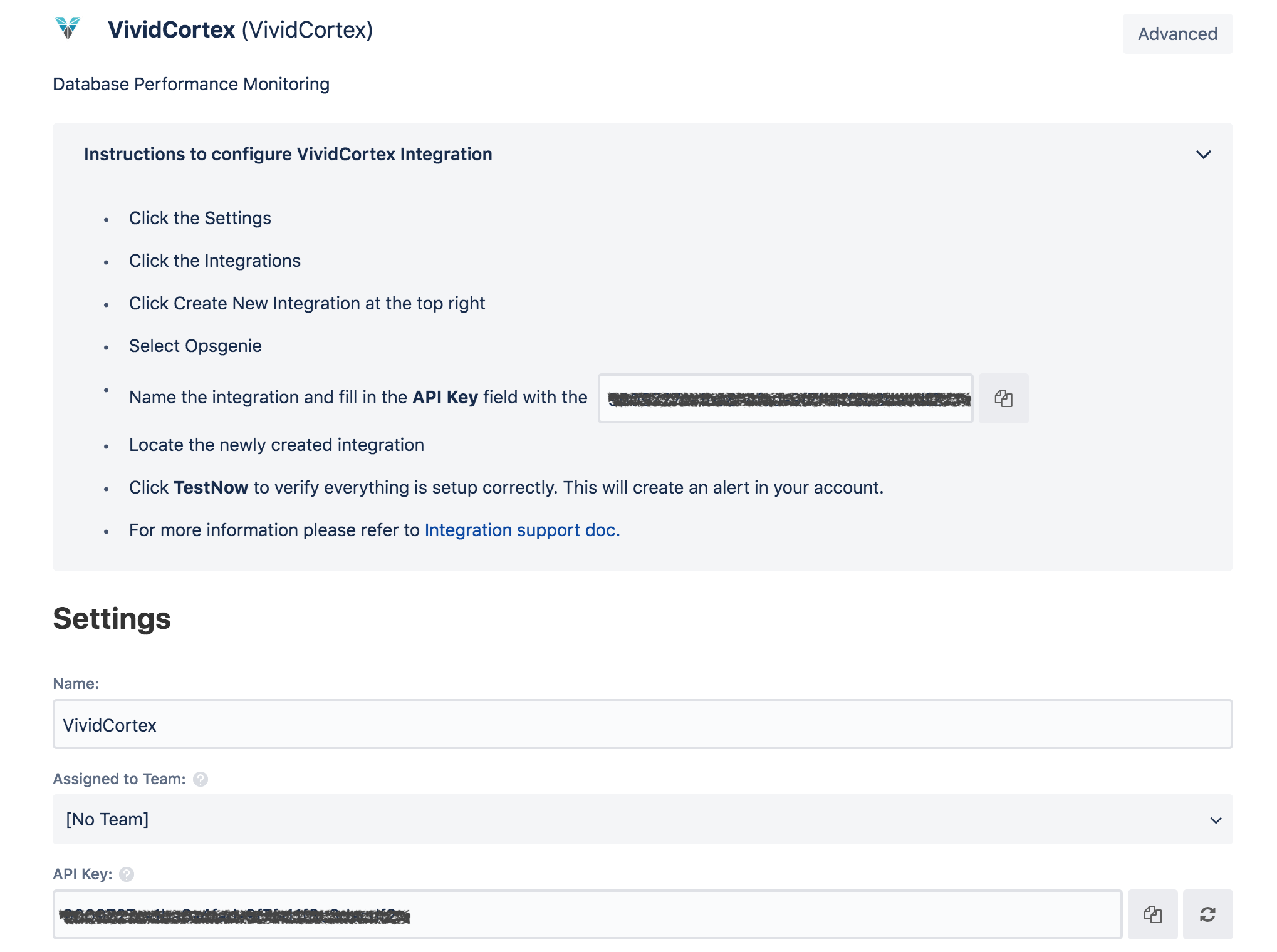The width and height of the screenshot is (1277, 952).
Task: Click the API Key: label text
Action: (x=82, y=874)
